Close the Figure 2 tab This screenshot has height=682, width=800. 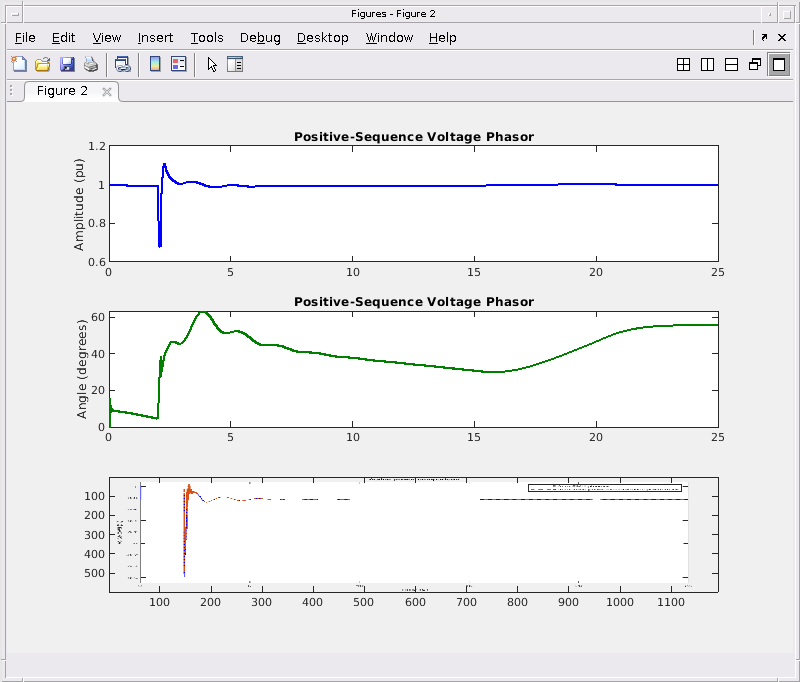[x=107, y=92]
